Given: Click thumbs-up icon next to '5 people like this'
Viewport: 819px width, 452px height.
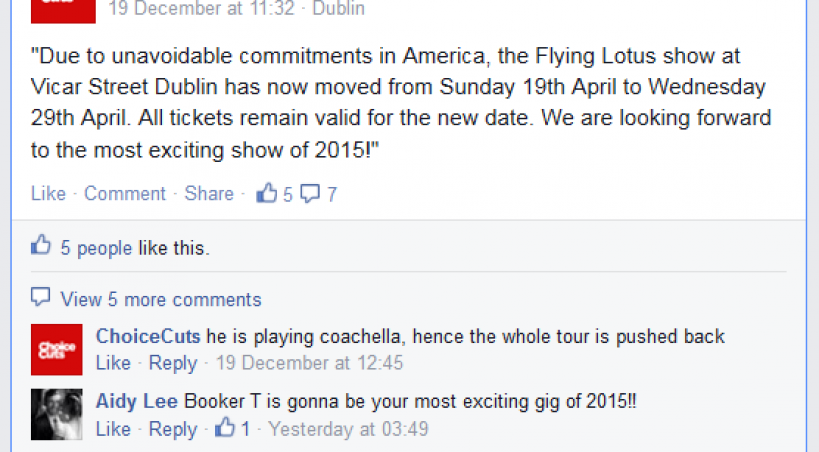Looking at the screenshot, I should [41, 245].
